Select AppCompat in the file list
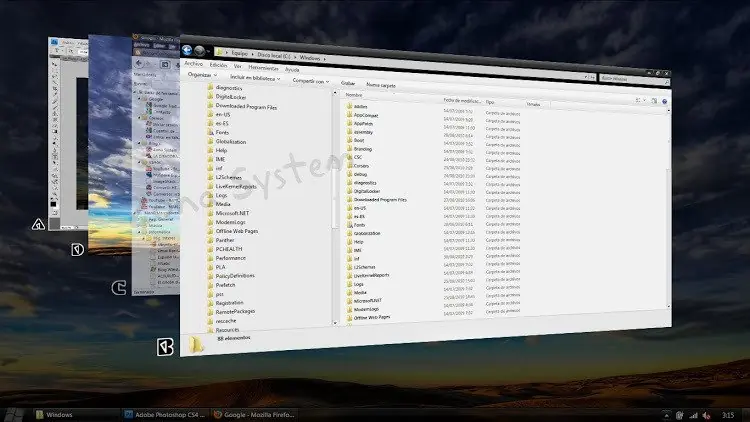Viewport: 750px width, 422px height. click(366, 115)
